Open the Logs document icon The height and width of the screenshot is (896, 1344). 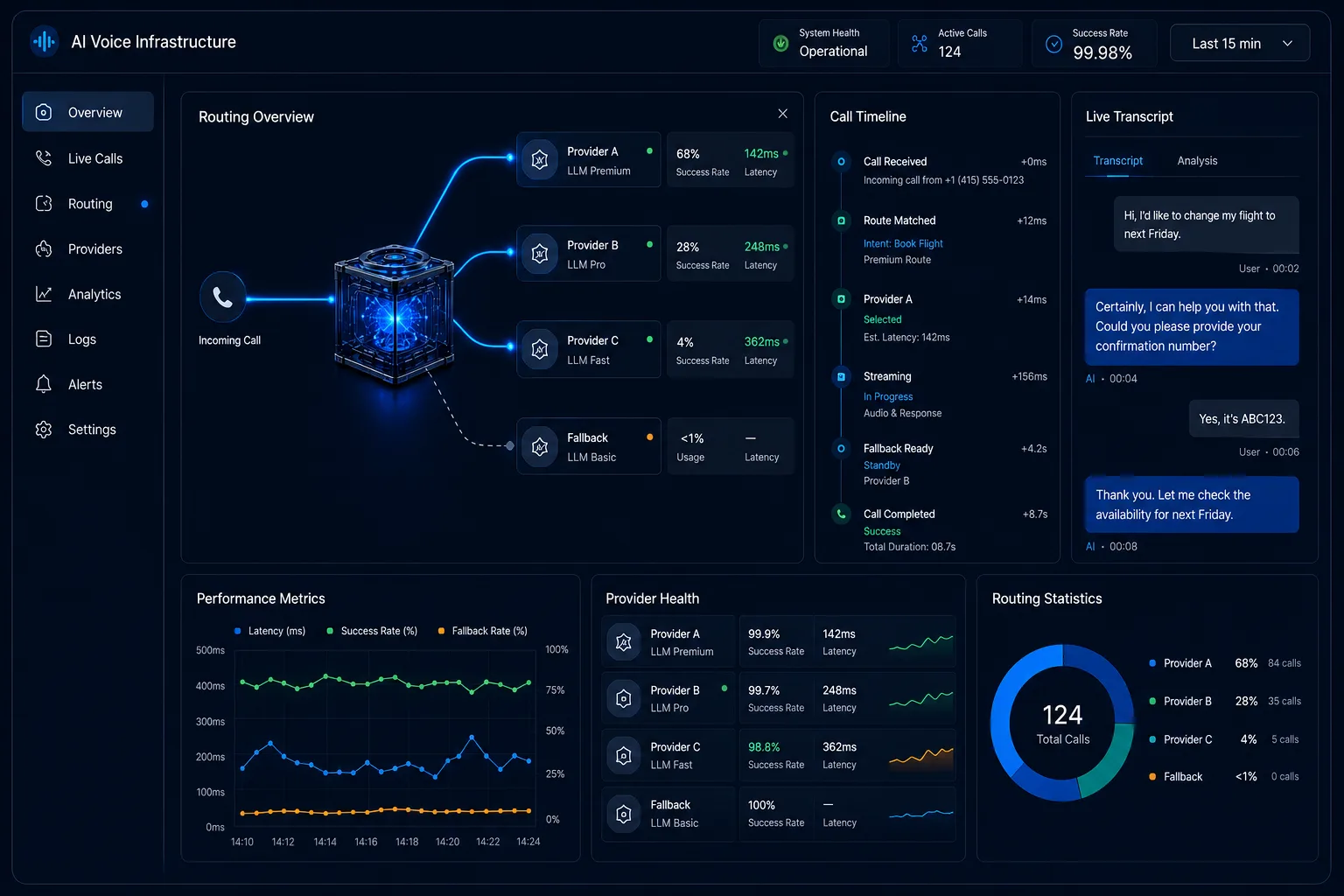click(44, 339)
